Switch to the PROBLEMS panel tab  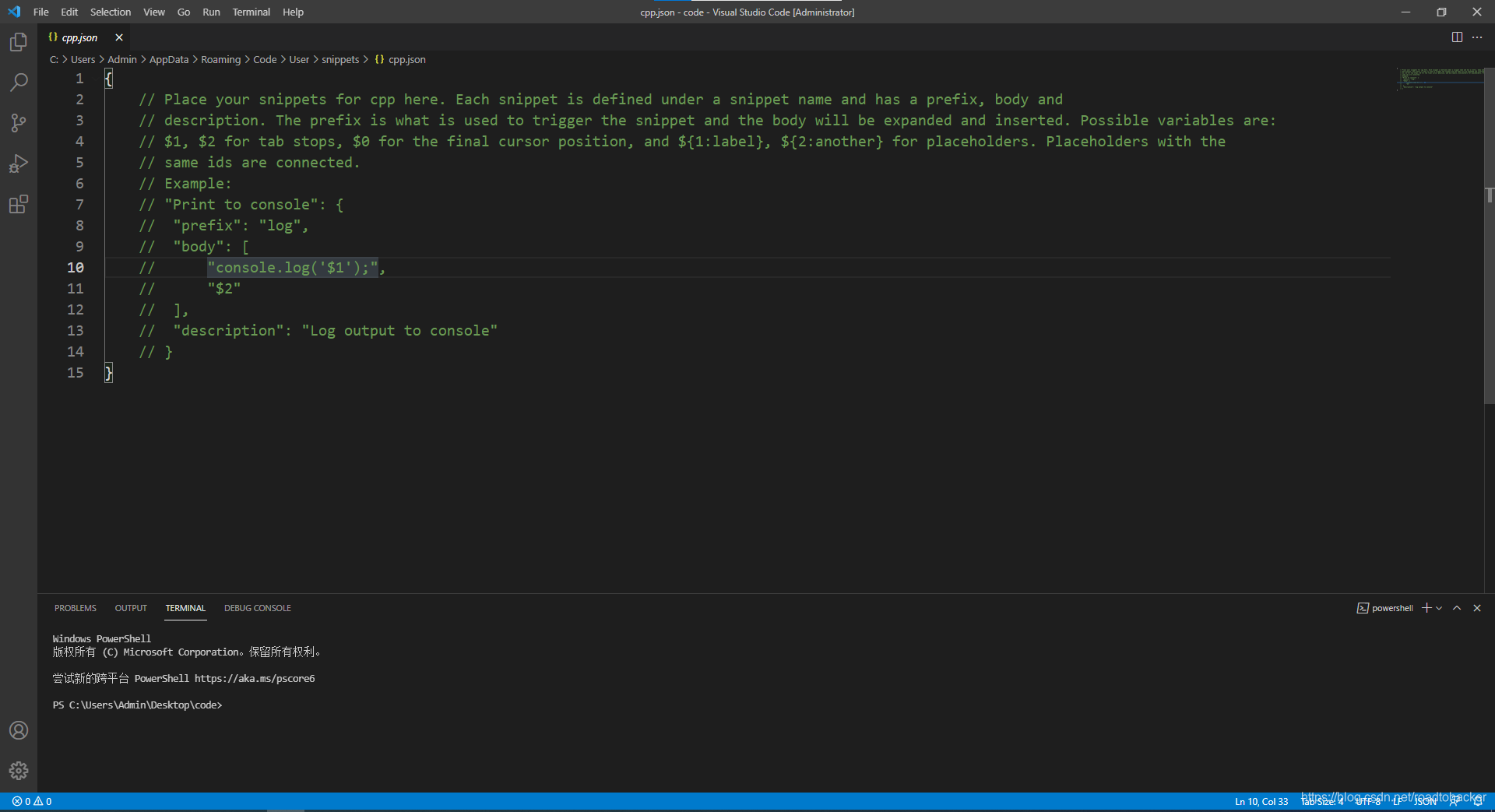tap(76, 608)
